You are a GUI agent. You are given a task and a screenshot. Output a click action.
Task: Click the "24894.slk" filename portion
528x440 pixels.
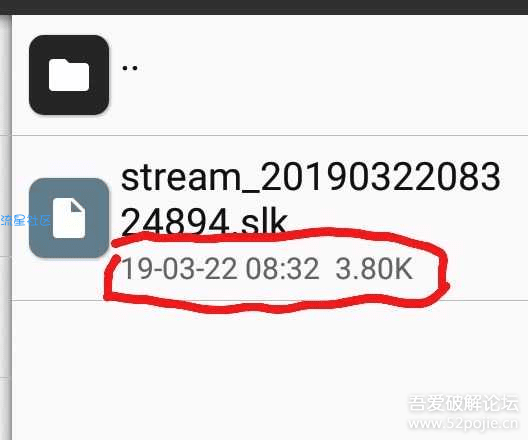point(204,221)
